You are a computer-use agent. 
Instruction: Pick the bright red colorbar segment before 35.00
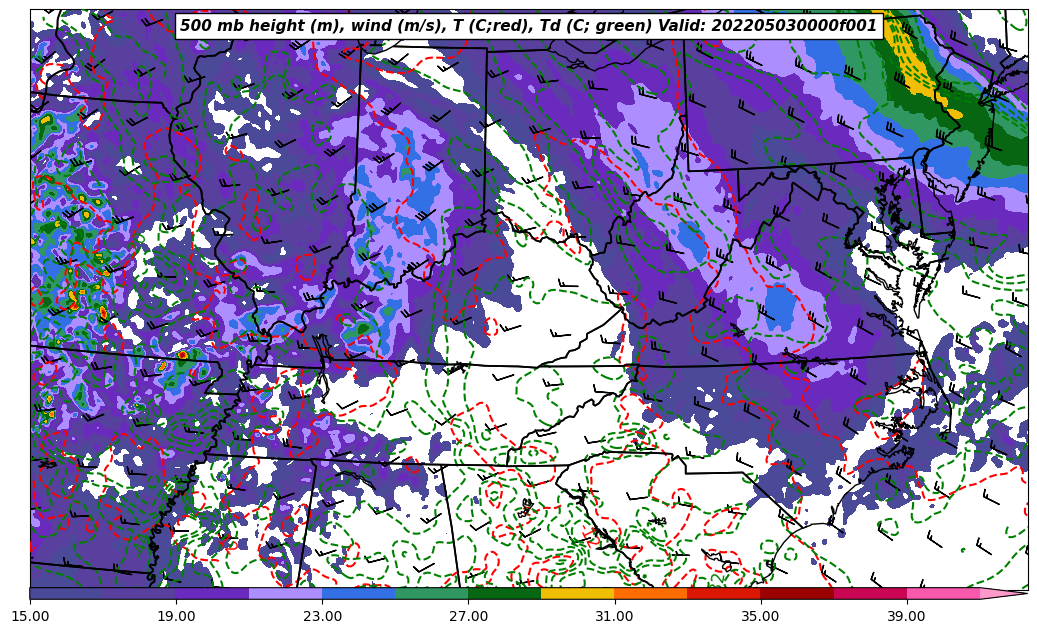pos(723,593)
